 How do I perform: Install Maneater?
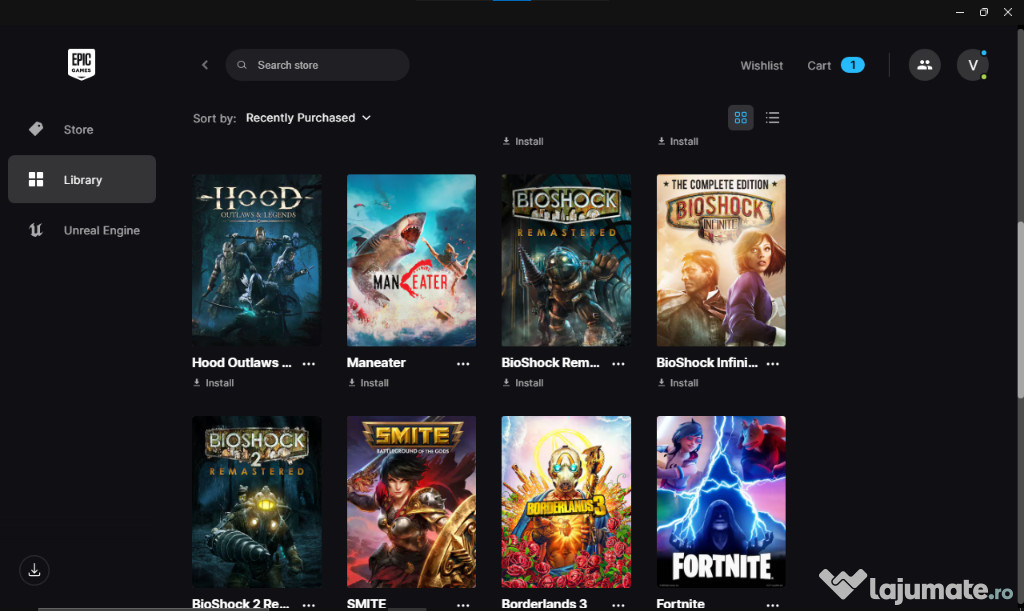pyautogui.click(x=368, y=383)
